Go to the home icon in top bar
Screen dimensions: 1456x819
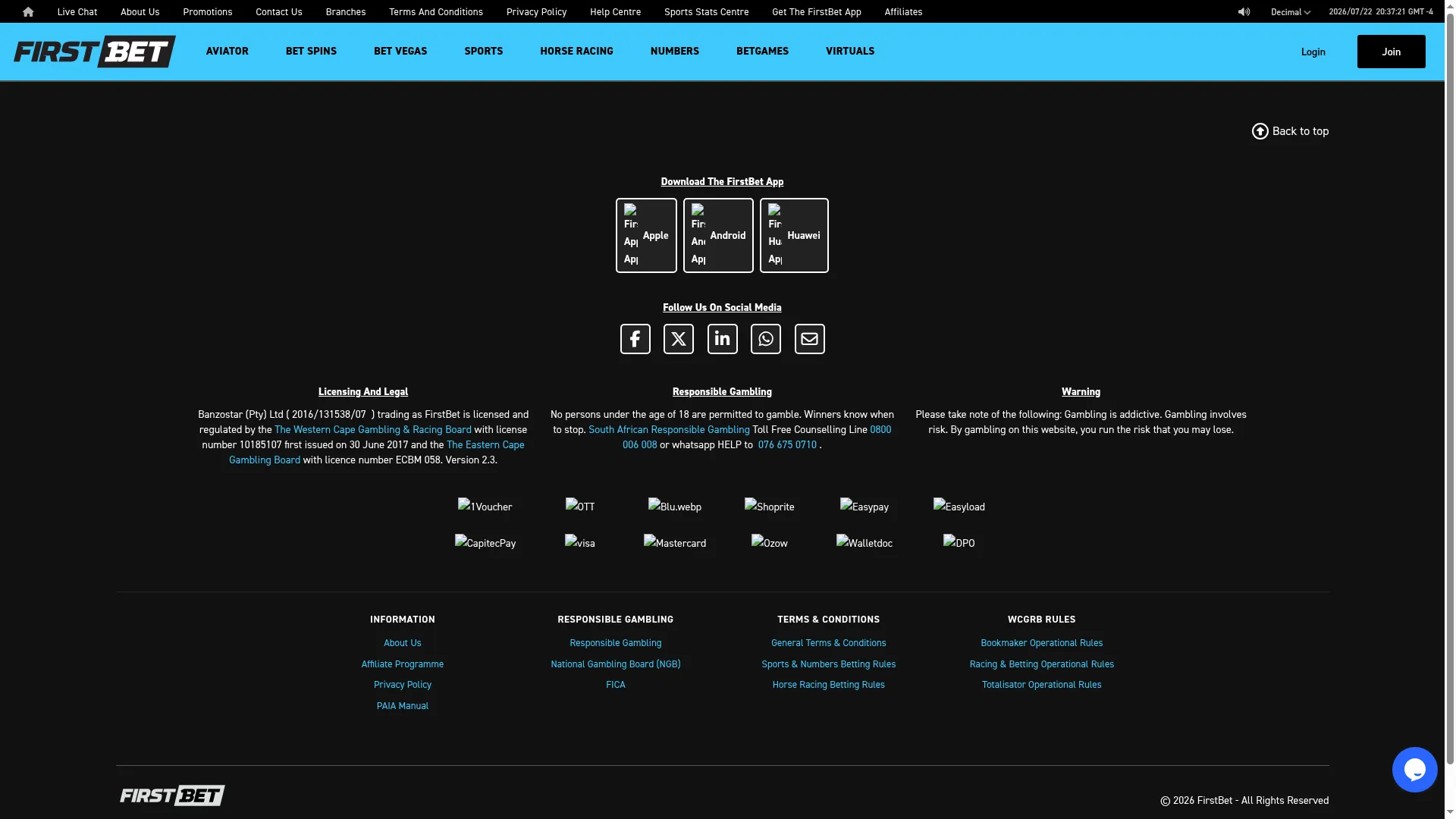[28, 12]
